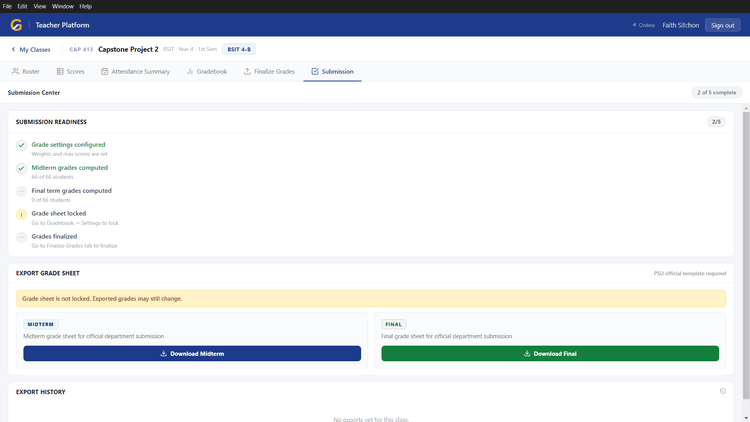The height and width of the screenshot is (422, 750).
Task: Click the pending icon beside Final term grades computed
Action: pyautogui.click(x=22, y=191)
